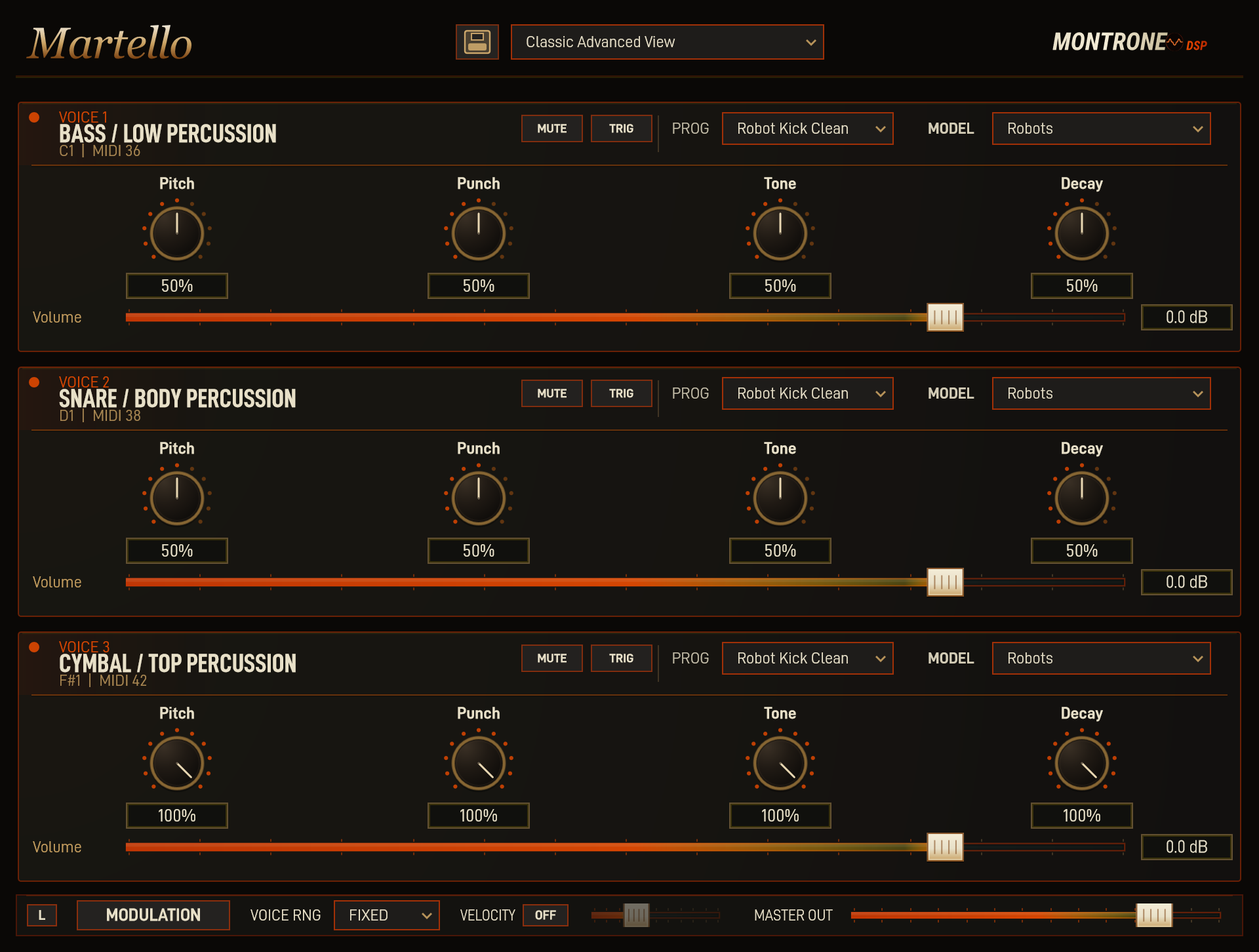Click Voice 3 Decay 100% value field

1082,816
